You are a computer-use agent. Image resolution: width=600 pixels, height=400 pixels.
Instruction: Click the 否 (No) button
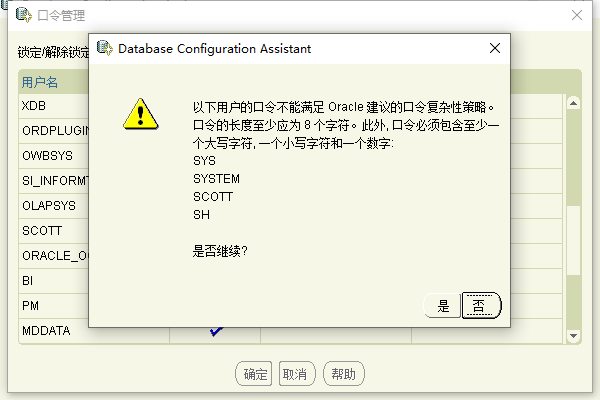pyautogui.click(x=481, y=305)
